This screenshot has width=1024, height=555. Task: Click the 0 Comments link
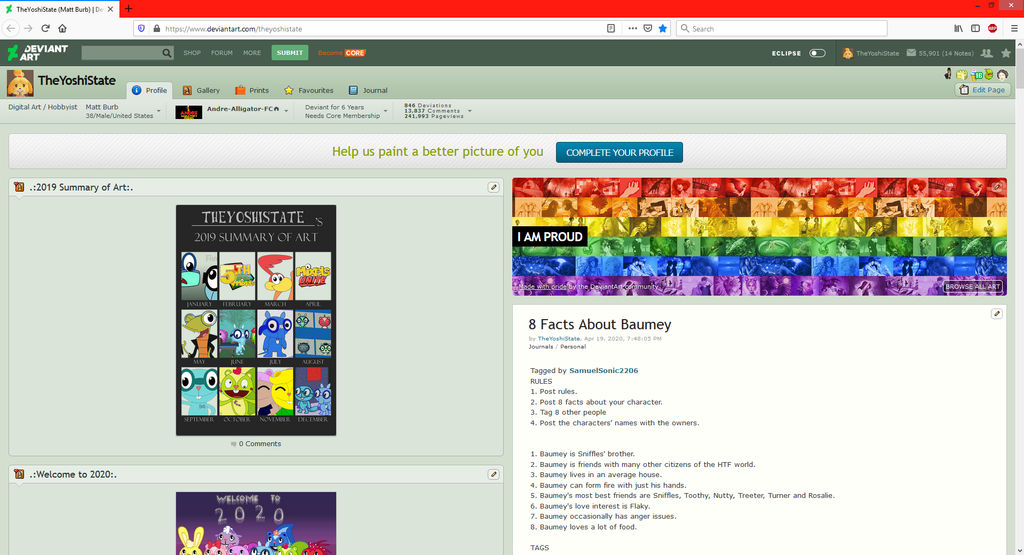[256, 444]
